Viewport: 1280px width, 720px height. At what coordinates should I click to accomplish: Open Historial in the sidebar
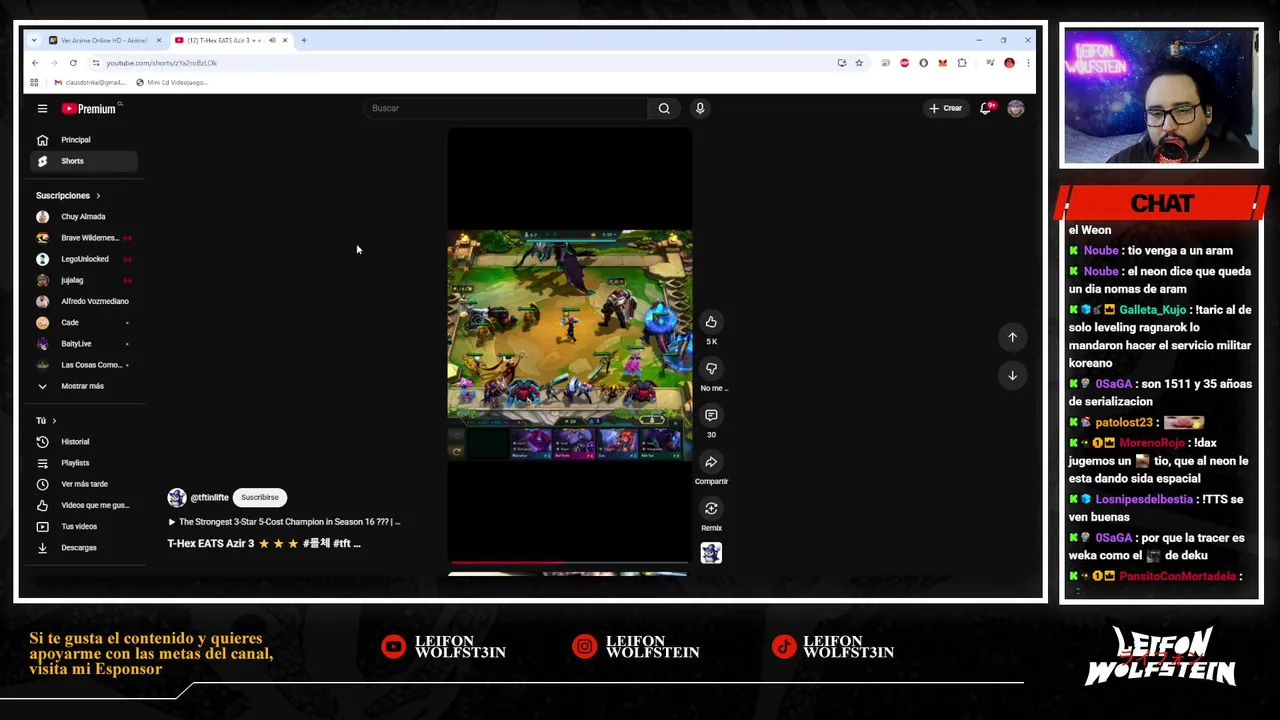coord(82,442)
